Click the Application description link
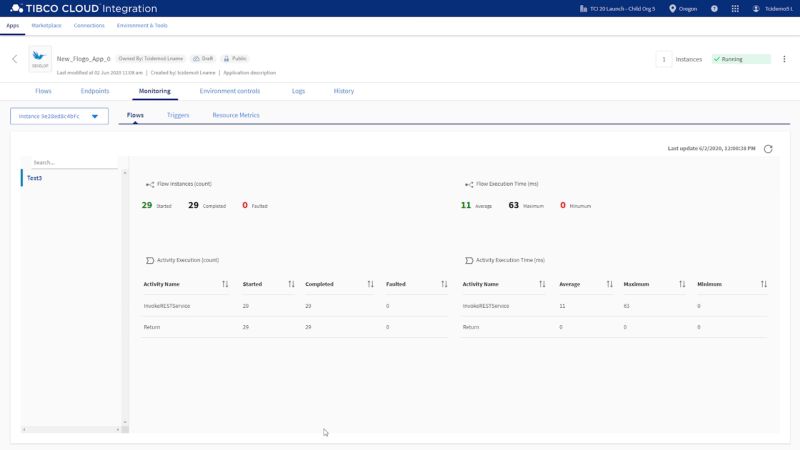 click(x=249, y=72)
